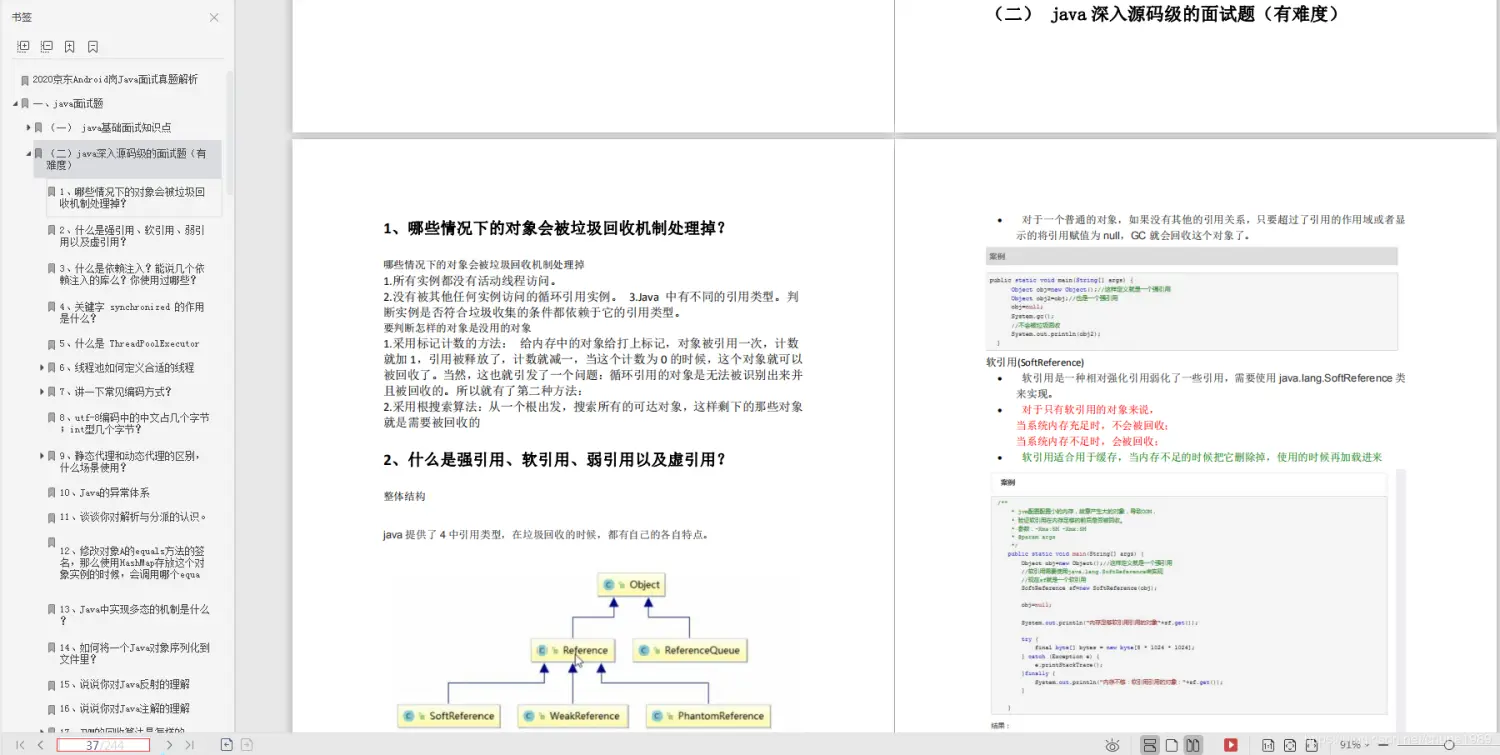
Task: Toggle two-page view layout
Action: tap(1193, 745)
